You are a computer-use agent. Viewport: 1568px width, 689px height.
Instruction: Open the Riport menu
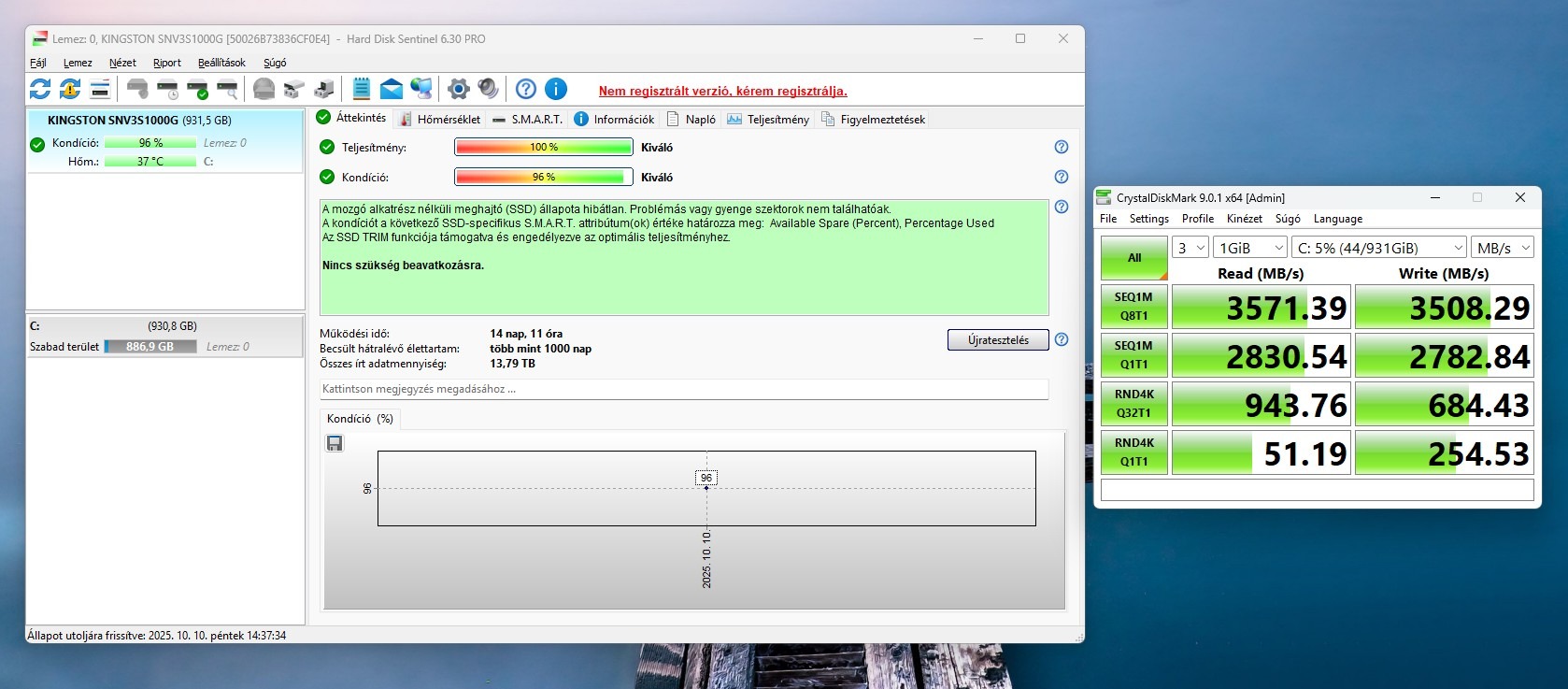tap(167, 63)
